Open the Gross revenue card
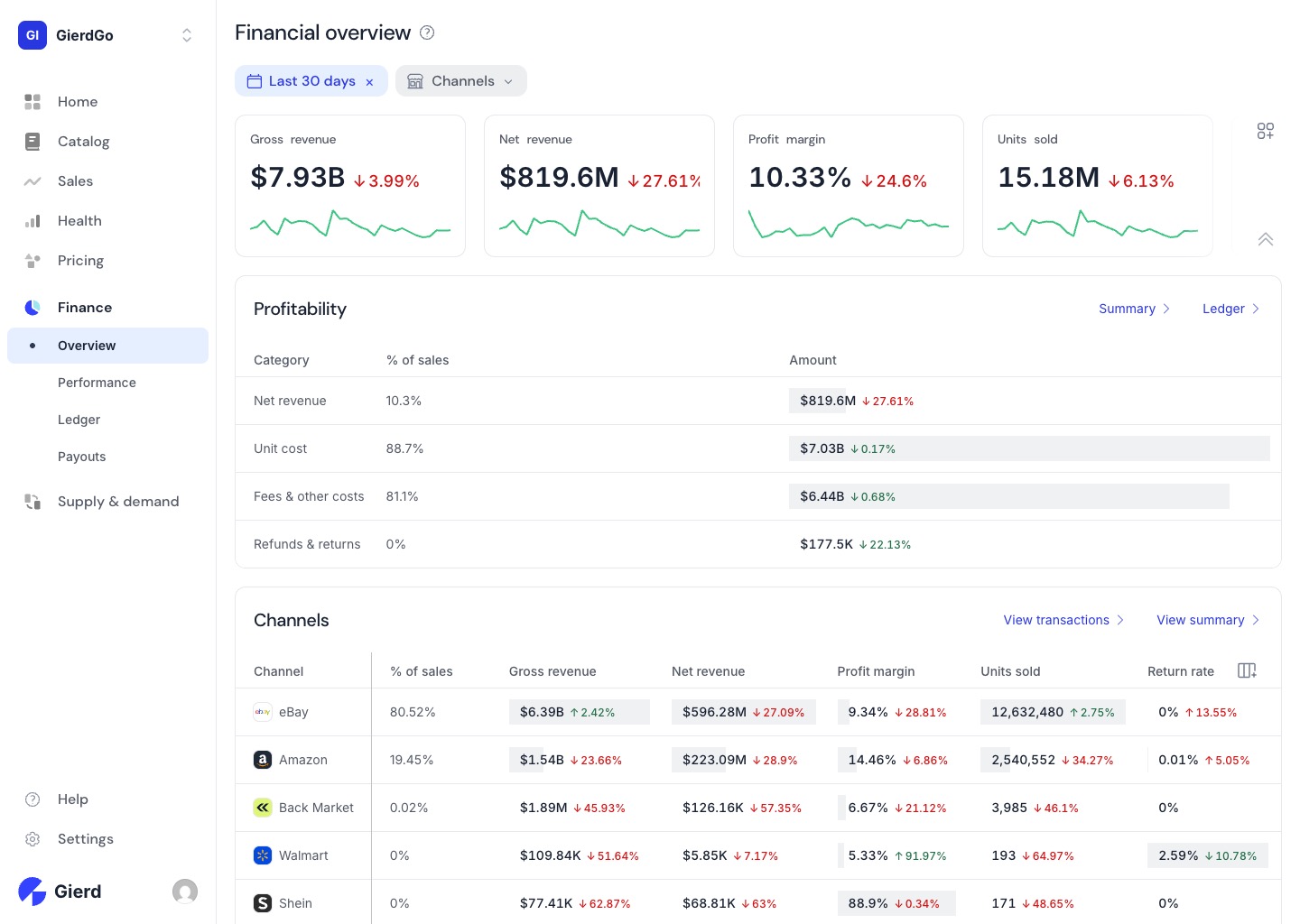 (350, 186)
